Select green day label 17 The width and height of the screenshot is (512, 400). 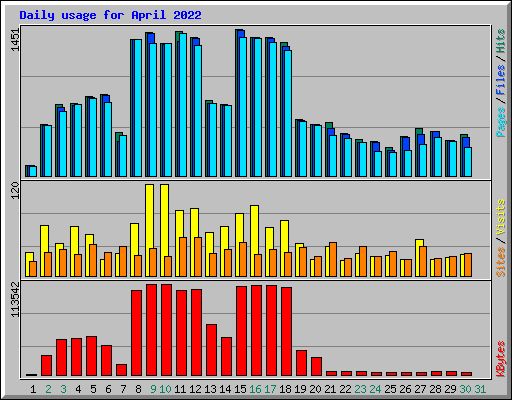[270, 389]
